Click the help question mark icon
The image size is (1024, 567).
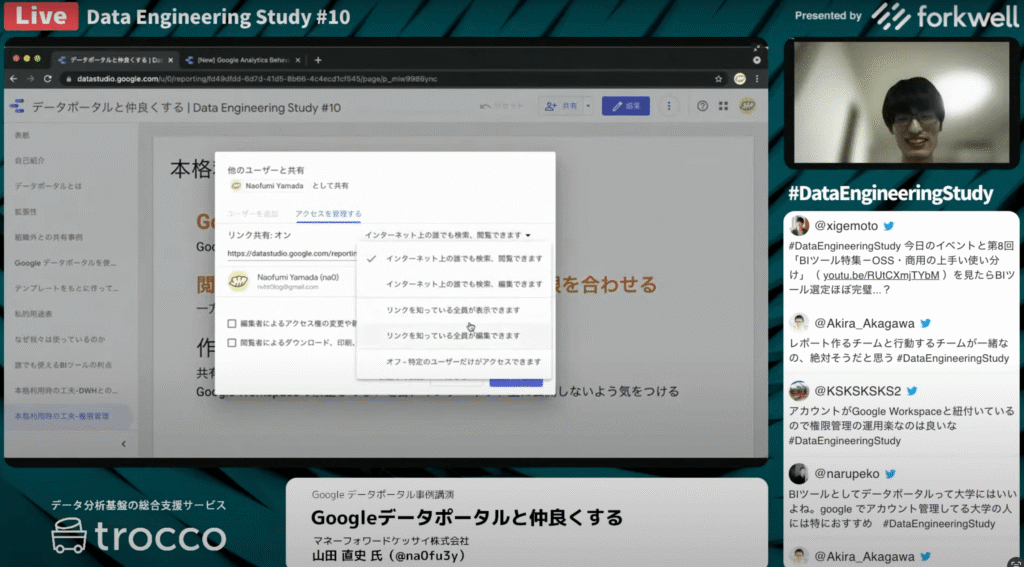[702, 105]
